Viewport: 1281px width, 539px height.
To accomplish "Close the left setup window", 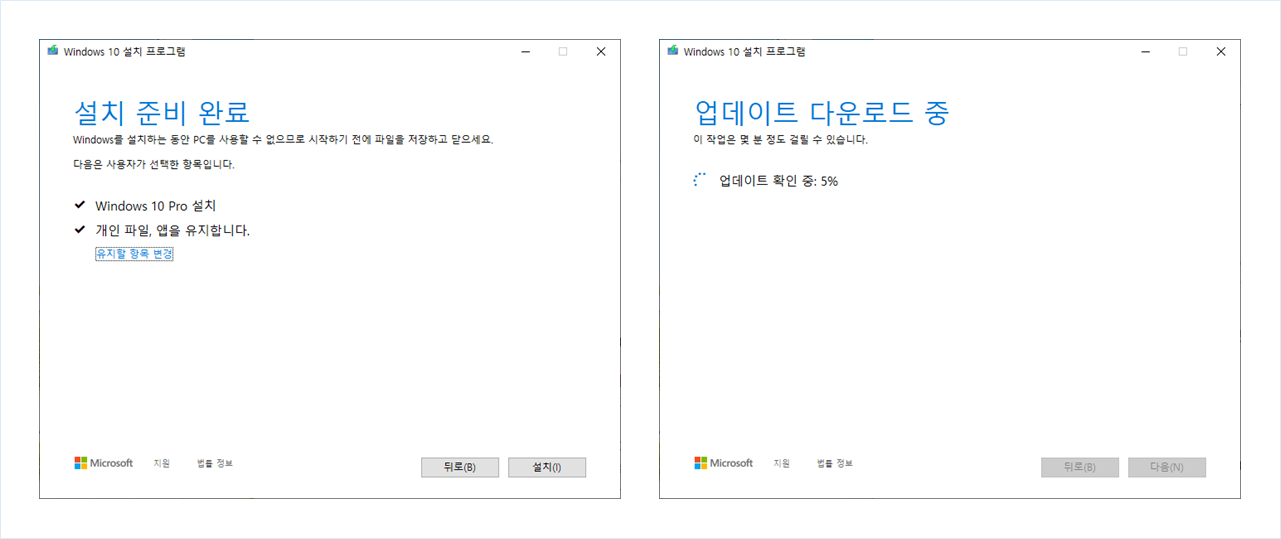I will [x=601, y=51].
